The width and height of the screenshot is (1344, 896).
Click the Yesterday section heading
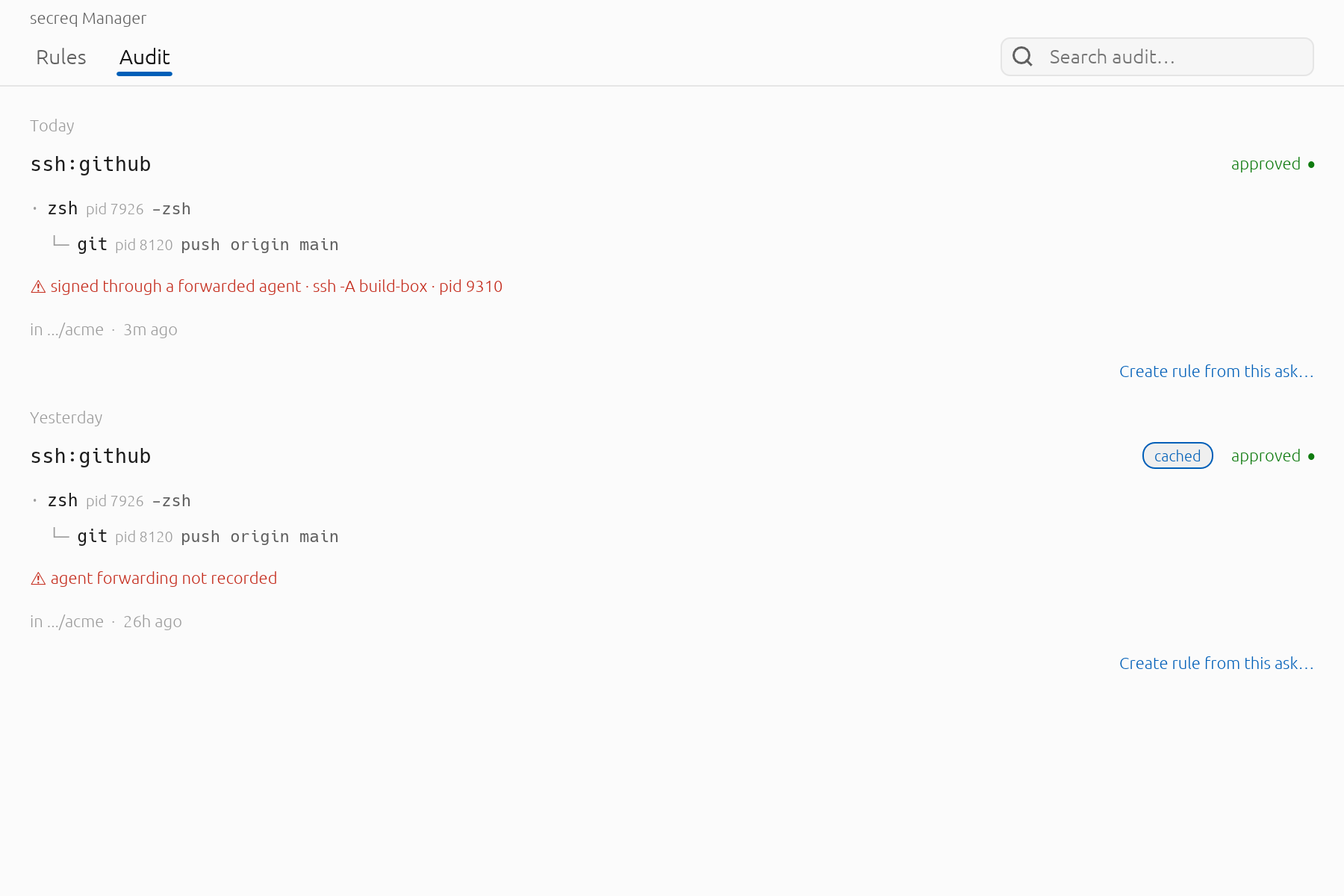click(x=66, y=417)
